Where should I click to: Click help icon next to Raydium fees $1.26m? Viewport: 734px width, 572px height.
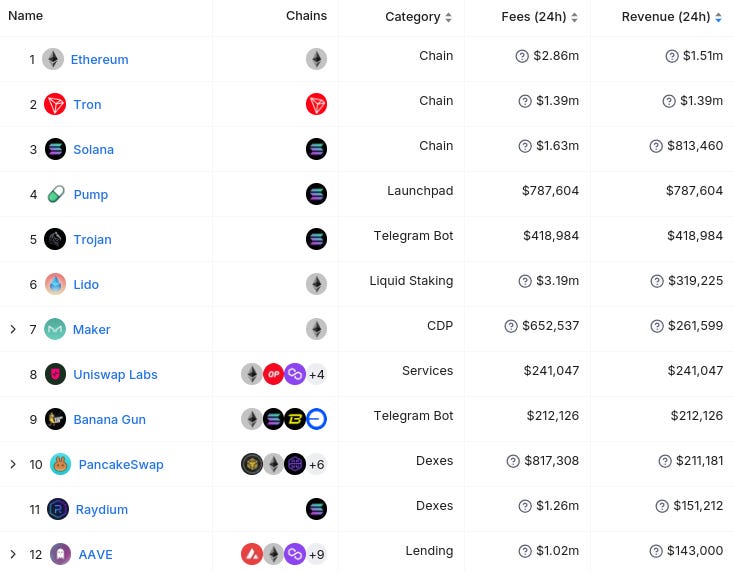525,506
